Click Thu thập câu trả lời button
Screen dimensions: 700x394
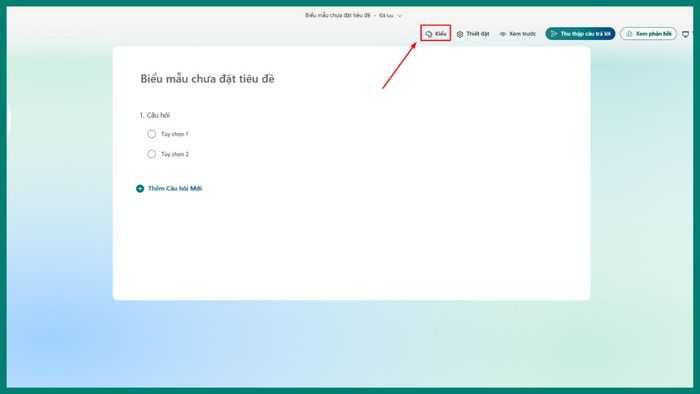580,33
